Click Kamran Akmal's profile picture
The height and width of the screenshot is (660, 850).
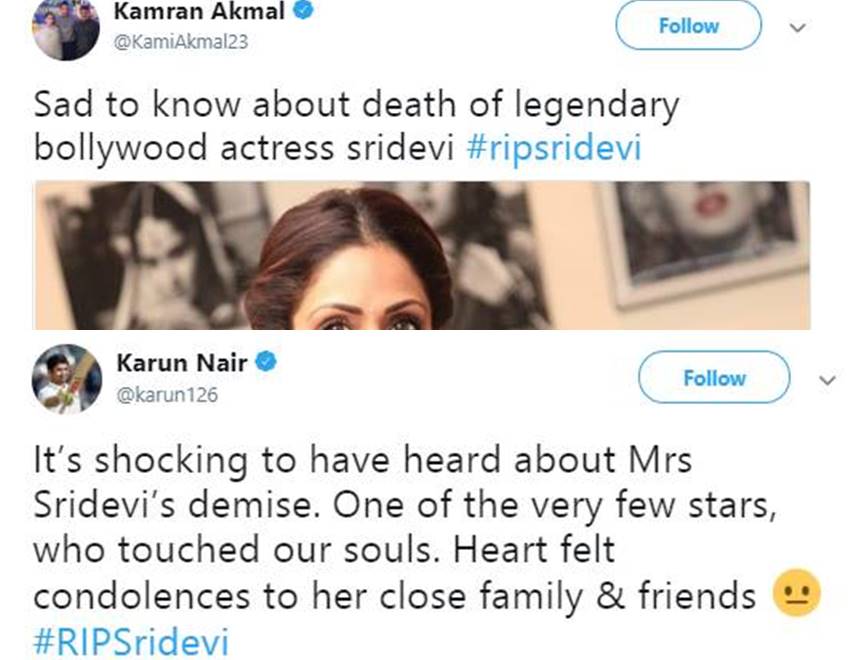point(66,30)
